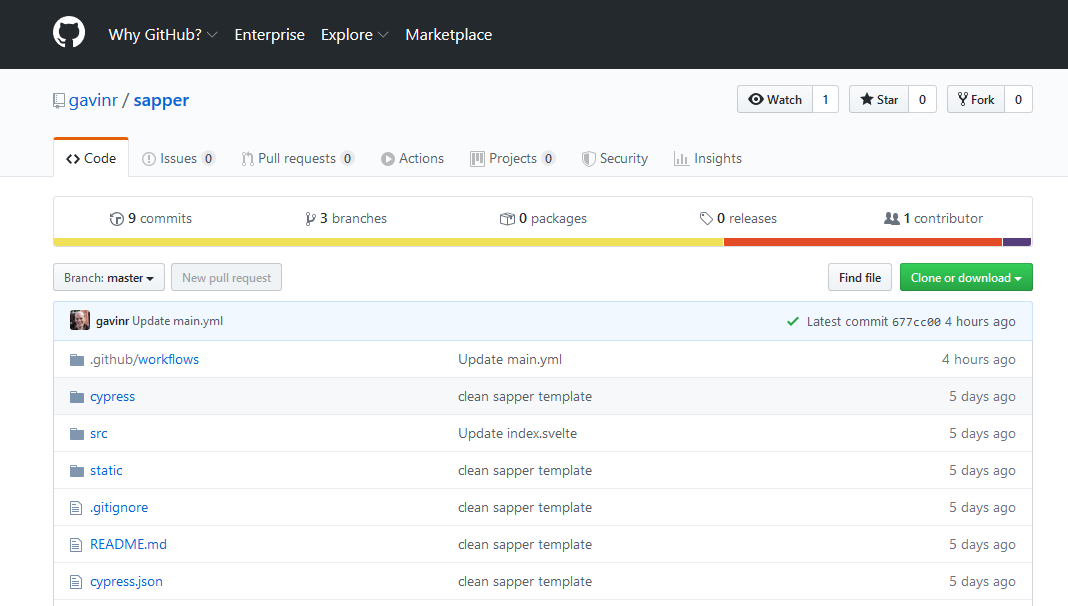1068x606 pixels.
Task: Click the file icon for README.md
Action: (x=76, y=545)
